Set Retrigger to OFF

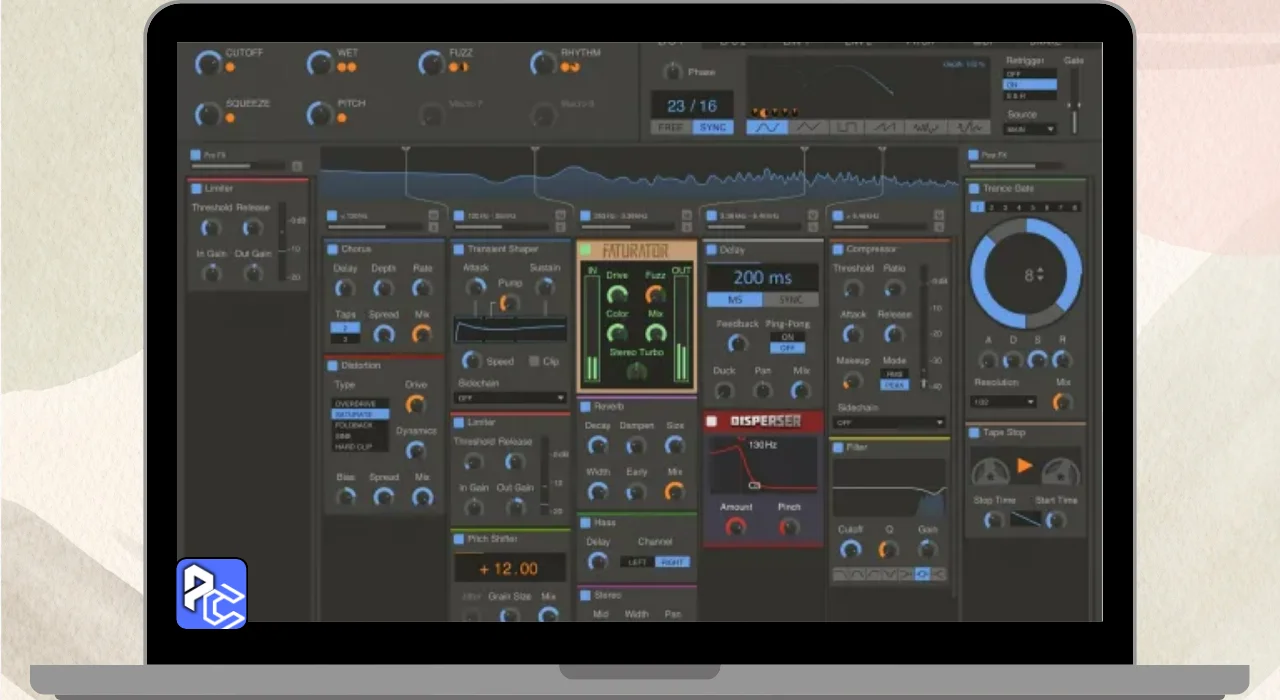coord(1030,74)
